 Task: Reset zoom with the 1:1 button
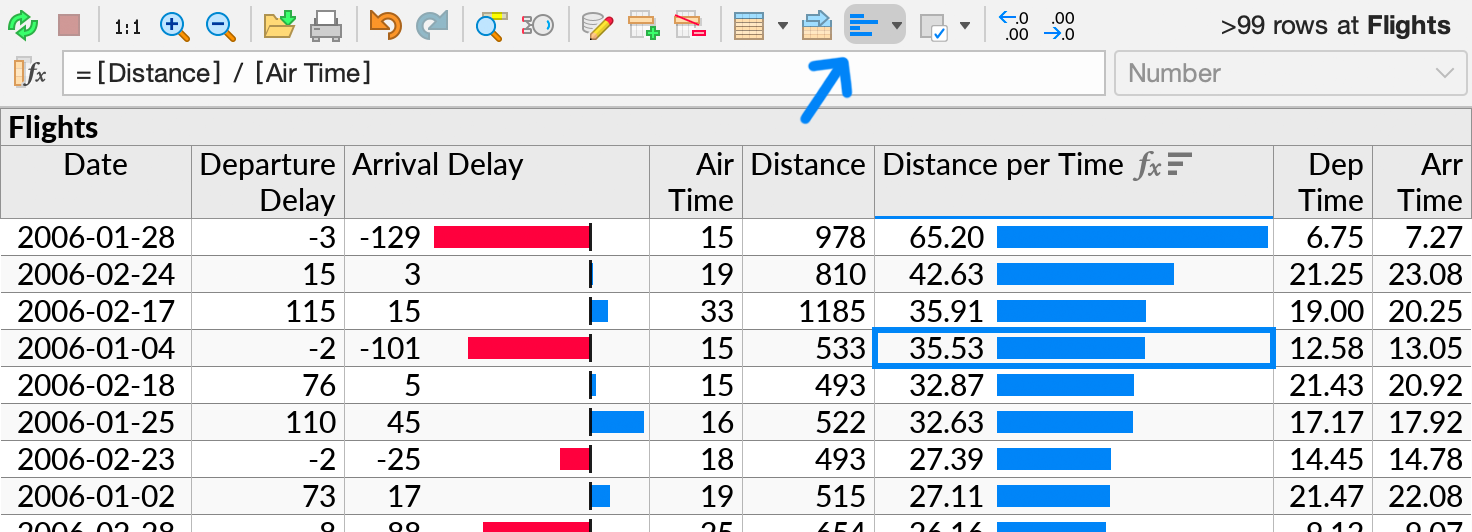tap(127, 26)
